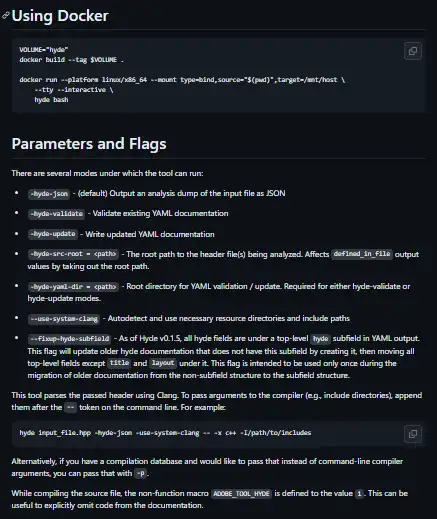The image size is (437, 519).
Task: Click the -hyde-yaml-dir = <path> code label
Action: coord(73,286)
